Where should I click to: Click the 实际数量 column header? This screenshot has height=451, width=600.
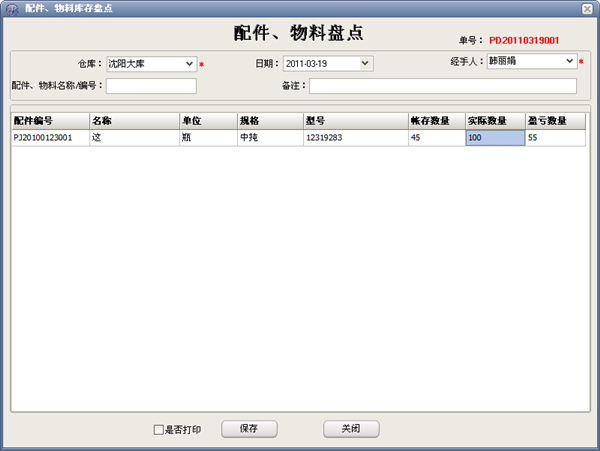[x=495, y=121]
